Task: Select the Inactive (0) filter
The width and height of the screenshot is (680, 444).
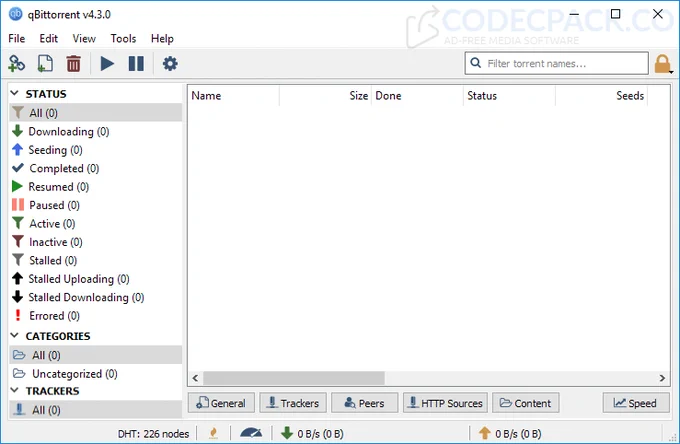Action: (95, 242)
